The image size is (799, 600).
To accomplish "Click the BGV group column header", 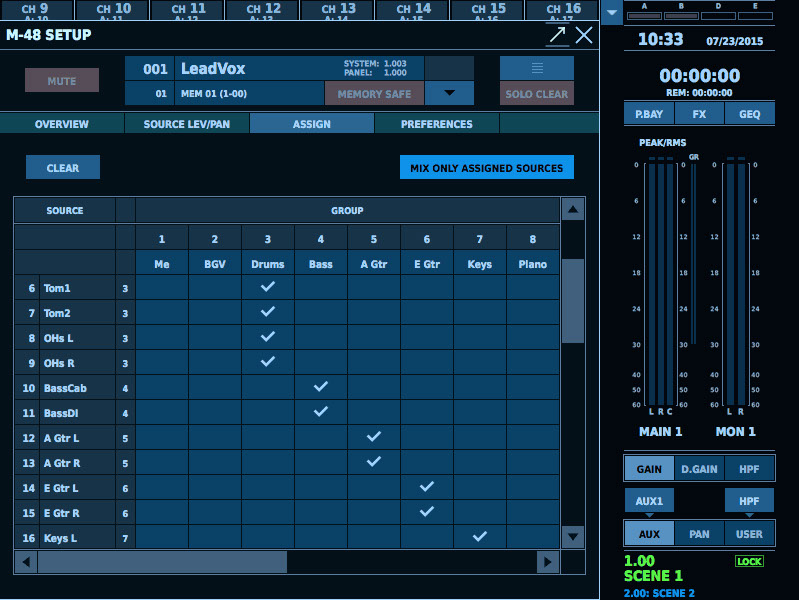I will (x=215, y=264).
